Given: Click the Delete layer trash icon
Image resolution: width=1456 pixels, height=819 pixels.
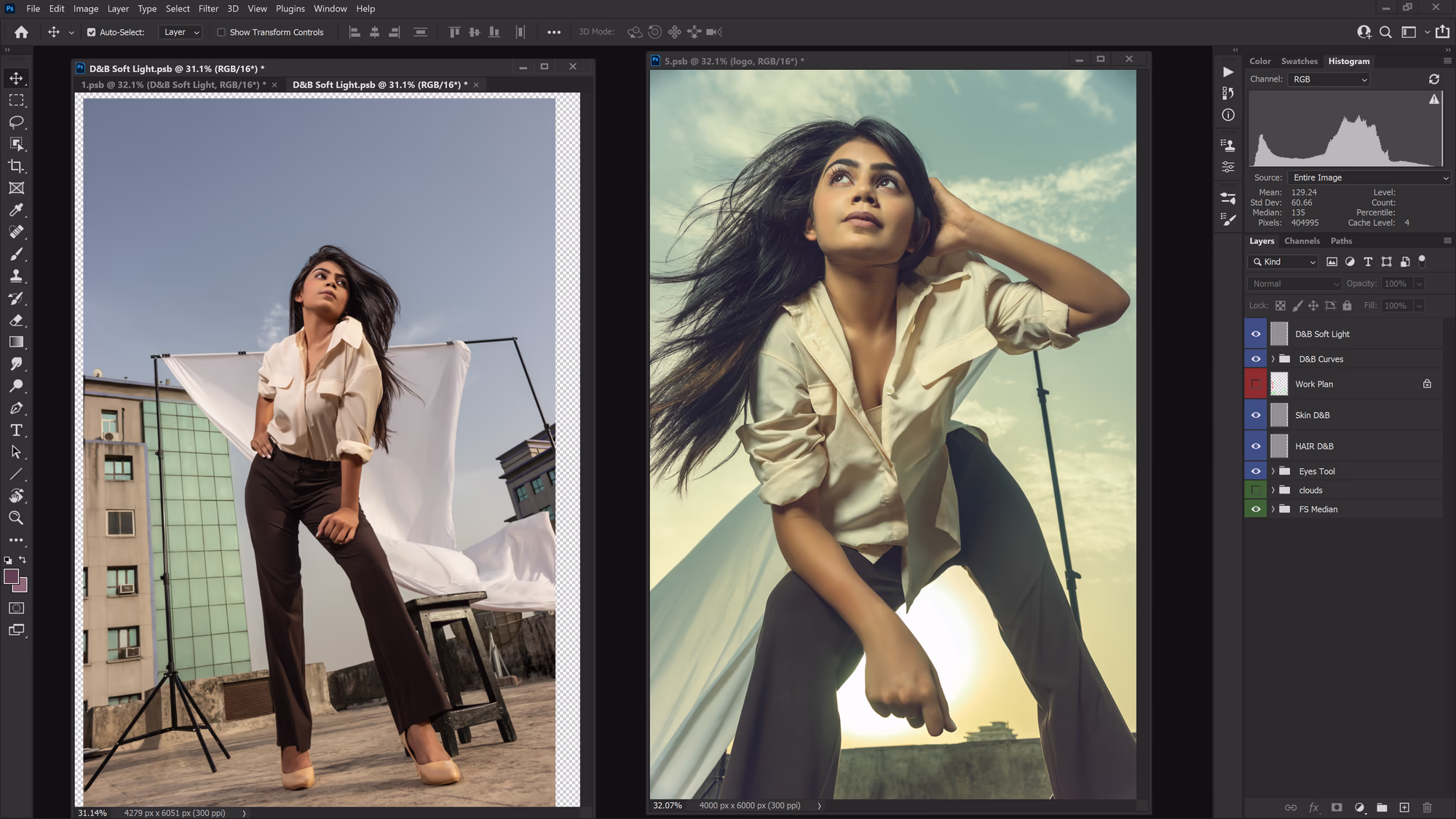Looking at the screenshot, I should 1427,807.
